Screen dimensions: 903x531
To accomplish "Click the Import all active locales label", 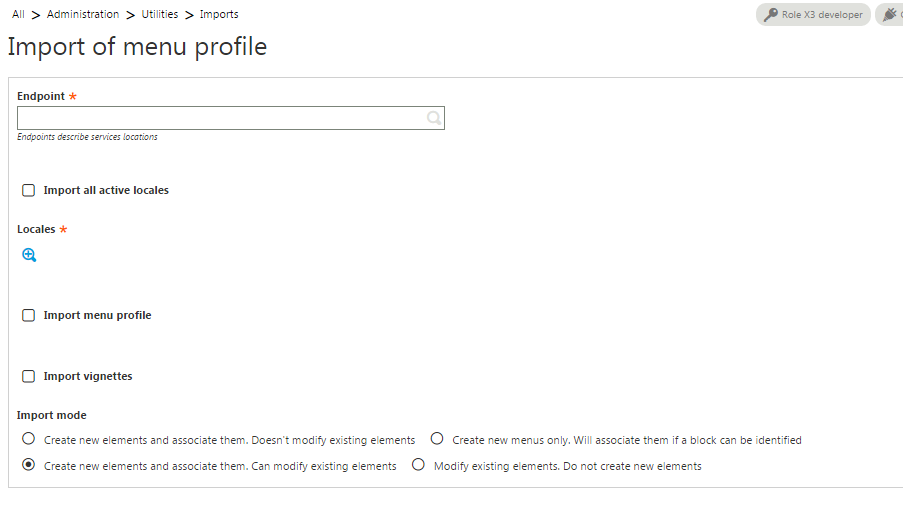I will 106,190.
